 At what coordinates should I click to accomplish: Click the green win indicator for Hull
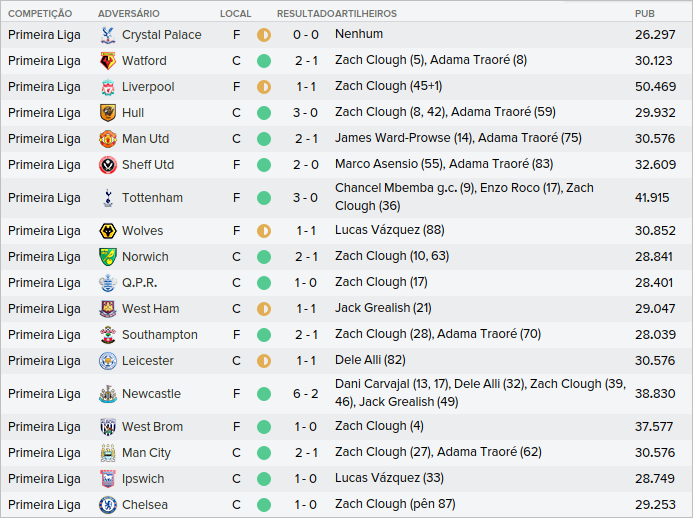(x=264, y=113)
